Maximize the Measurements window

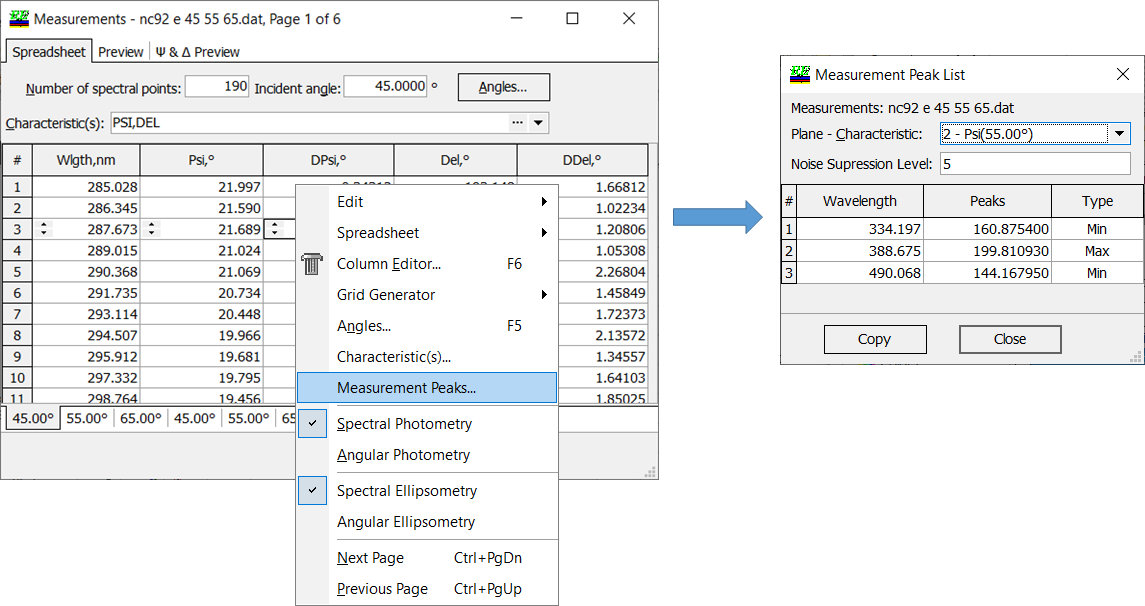pos(572,18)
